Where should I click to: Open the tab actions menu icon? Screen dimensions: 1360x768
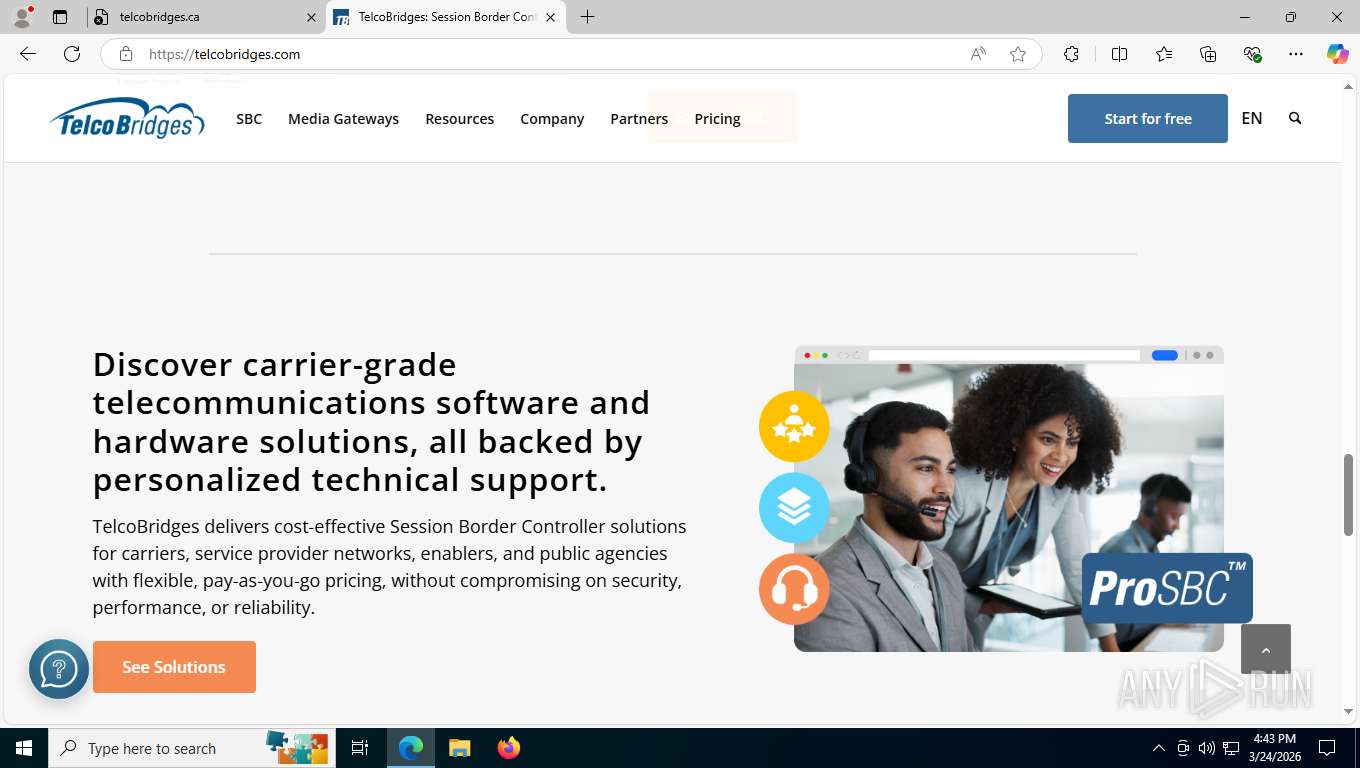tap(60, 17)
